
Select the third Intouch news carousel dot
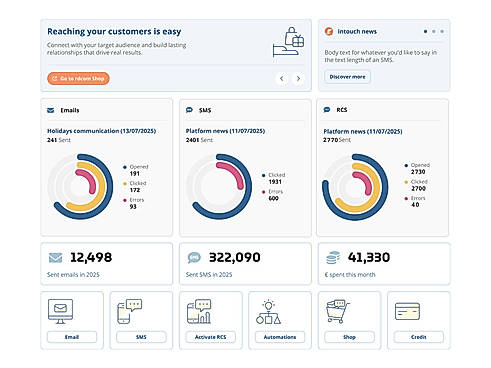click(x=442, y=31)
